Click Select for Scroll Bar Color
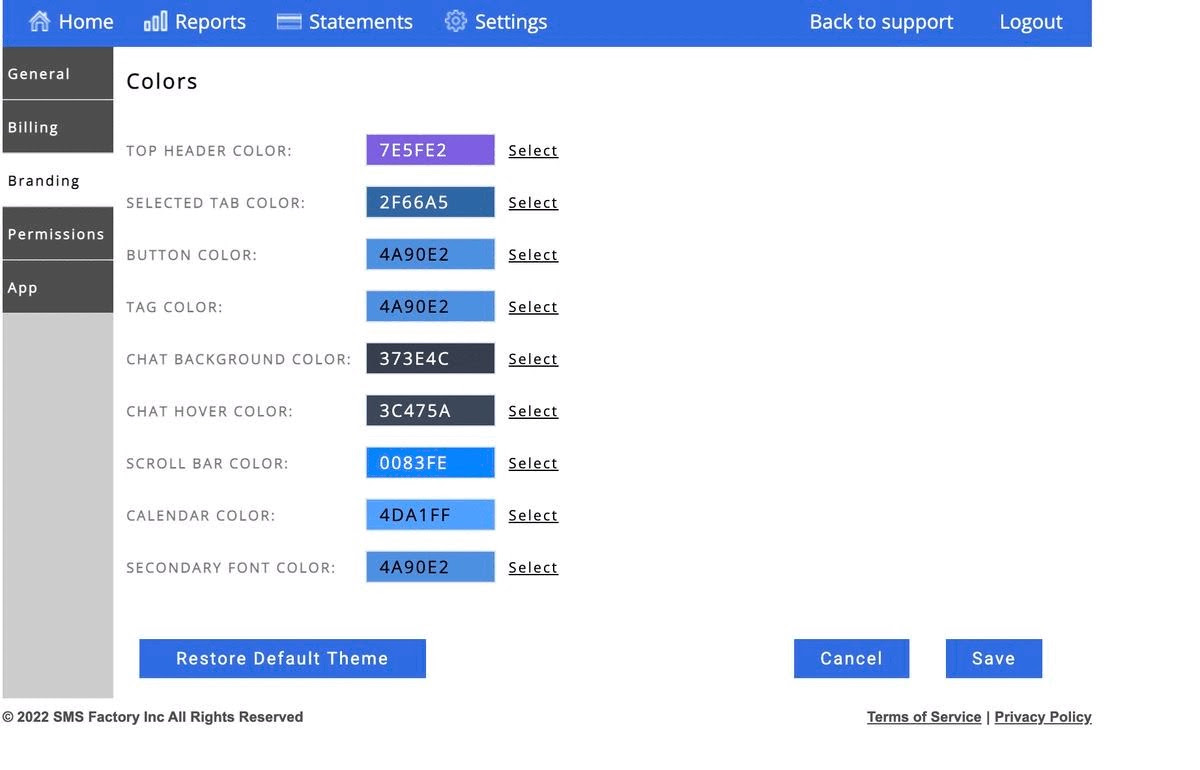The image size is (1200, 770). tap(533, 462)
